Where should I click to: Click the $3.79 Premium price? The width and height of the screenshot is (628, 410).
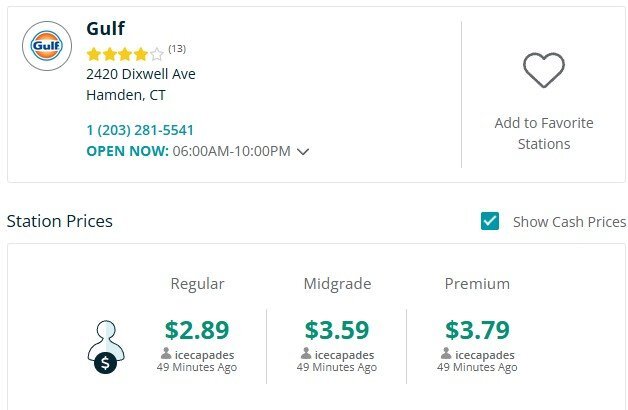477,329
